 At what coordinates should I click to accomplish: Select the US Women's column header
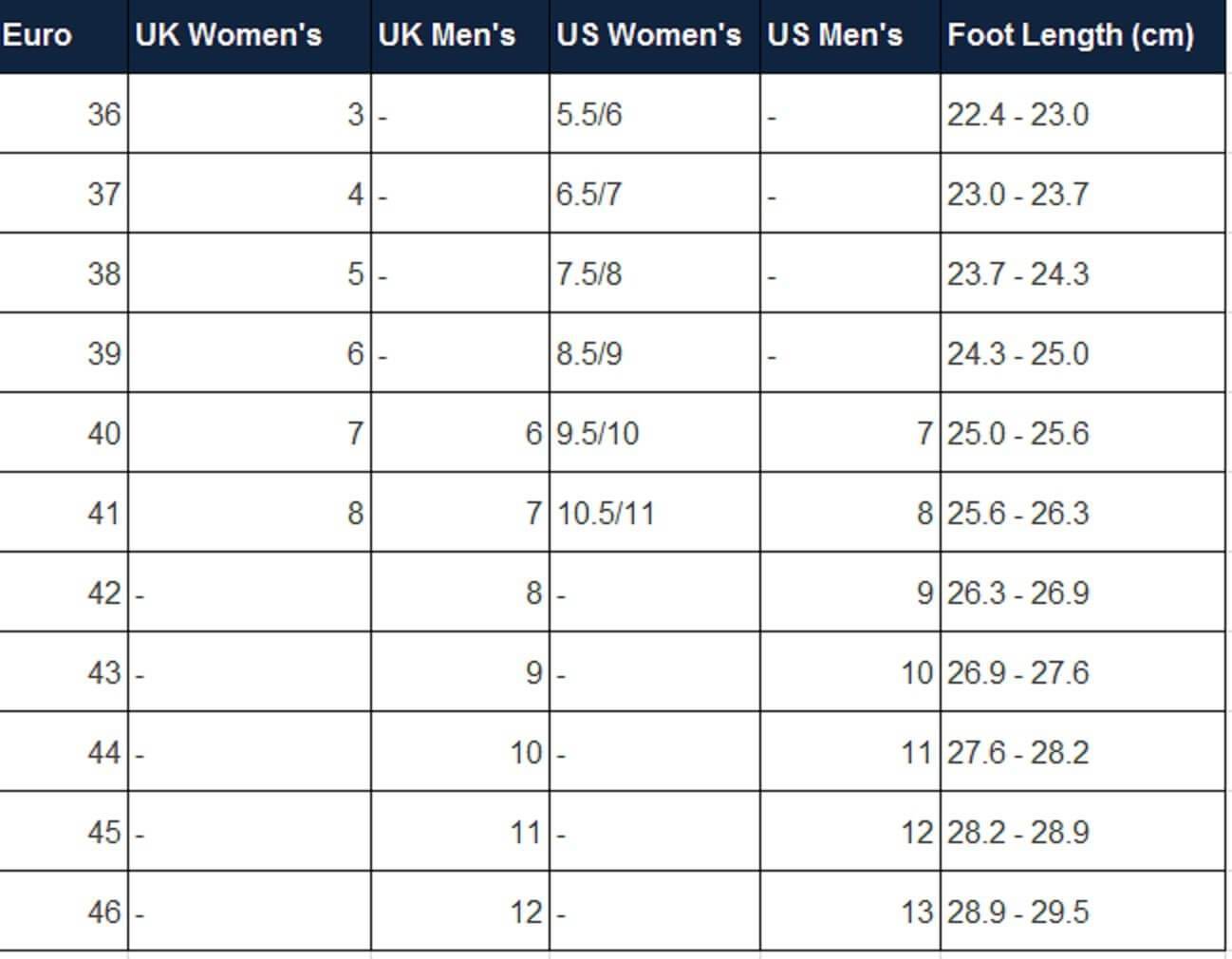648,35
